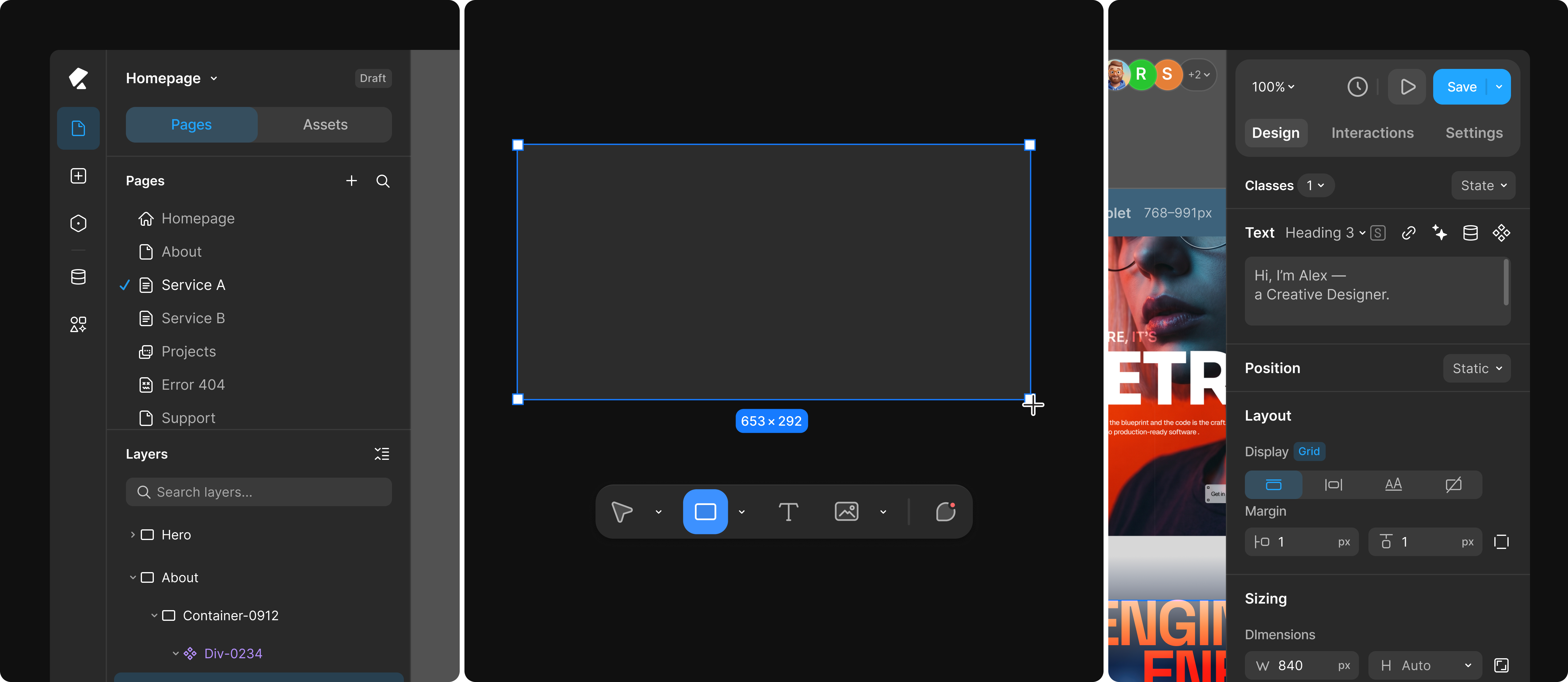Open the Pages panel sidebar icon
Image resolution: width=1568 pixels, height=682 pixels.
(78, 129)
